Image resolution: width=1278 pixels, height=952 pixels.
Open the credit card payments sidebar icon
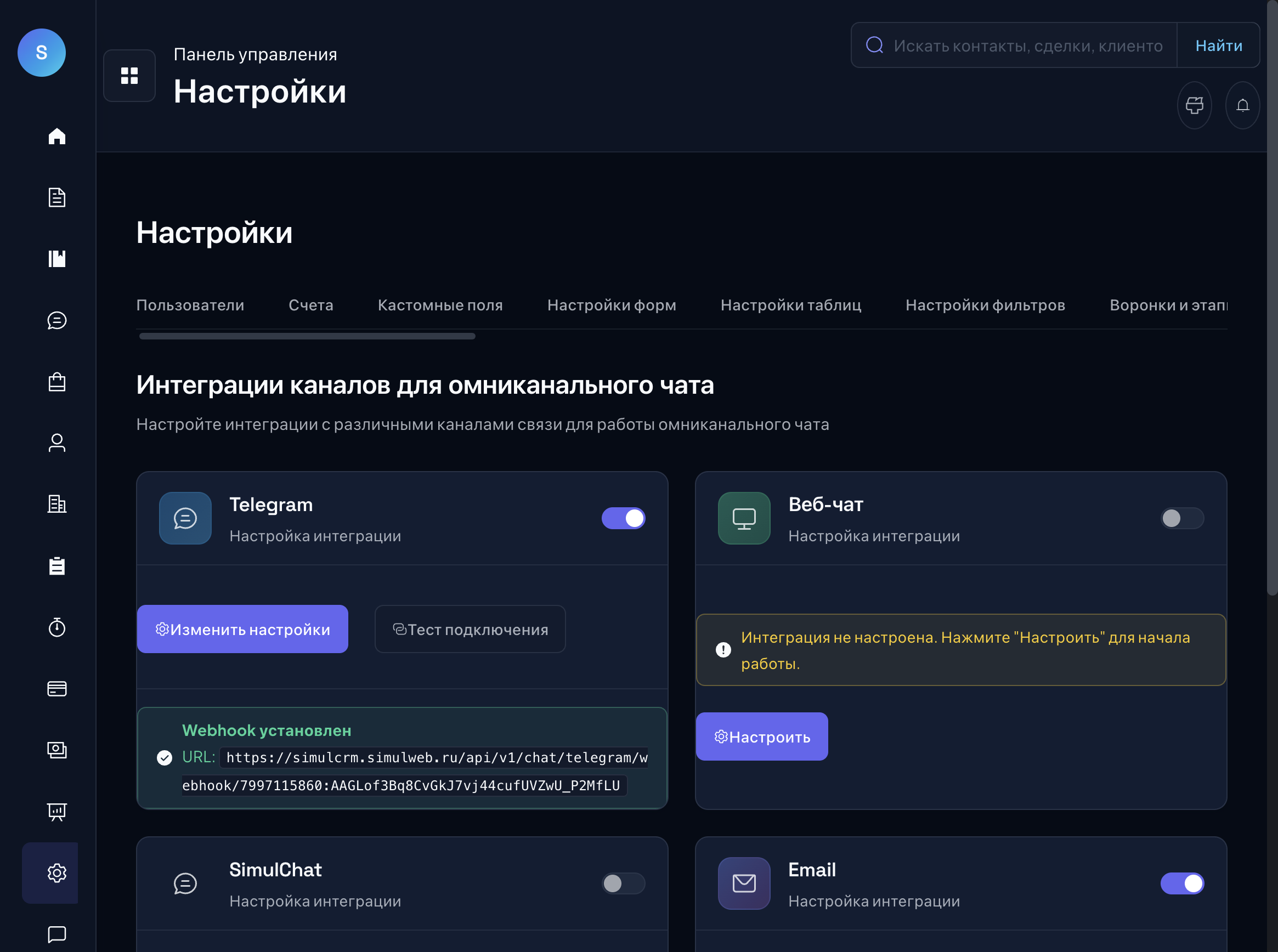click(x=56, y=689)
